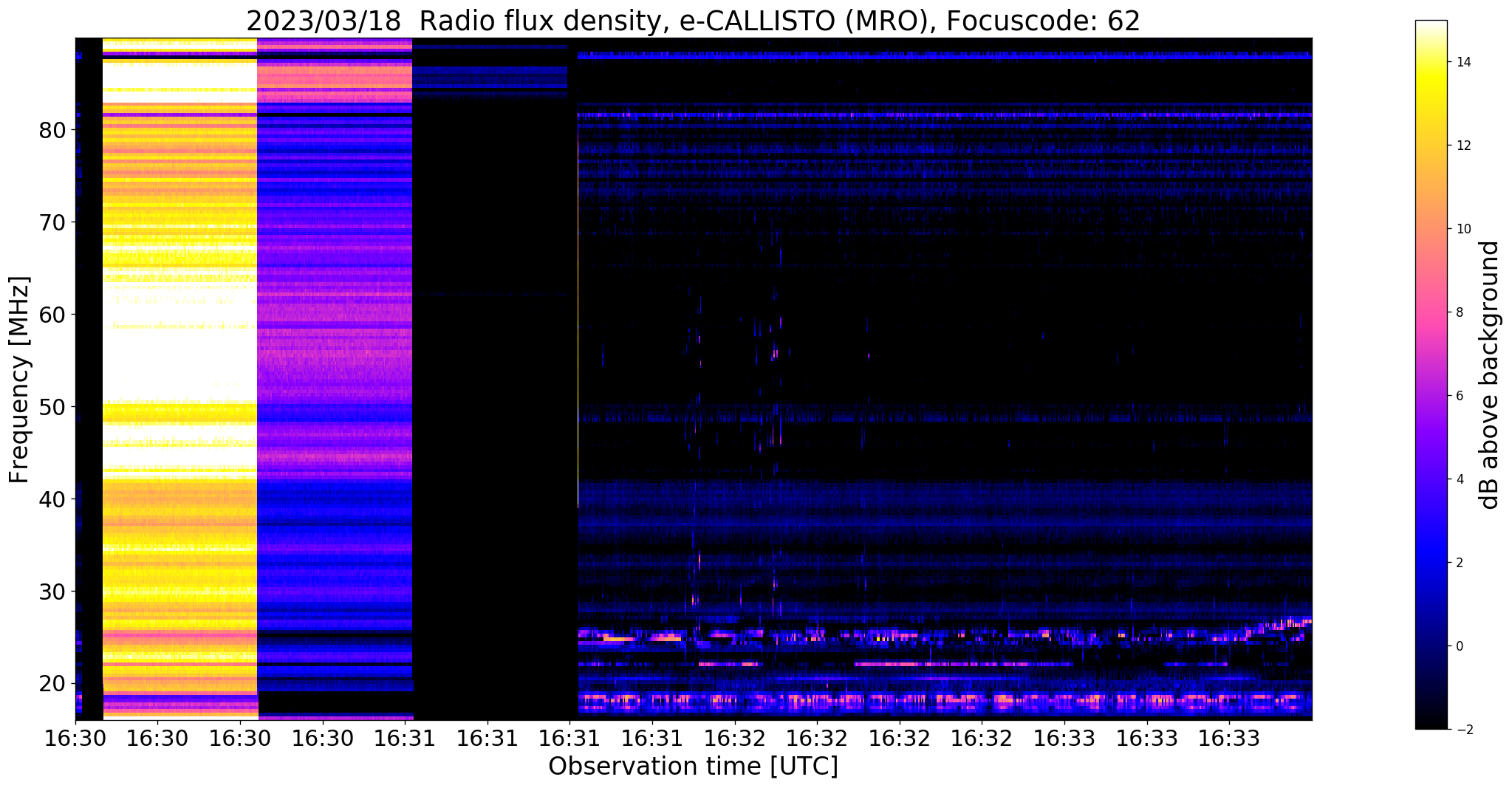Click the 30 tick on frequency axis
This screenshot has height=788, width=1512.
click(52, 592)
